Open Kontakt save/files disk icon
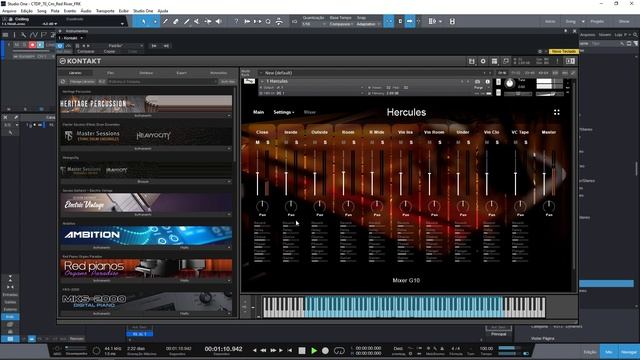 click(472, 61)
